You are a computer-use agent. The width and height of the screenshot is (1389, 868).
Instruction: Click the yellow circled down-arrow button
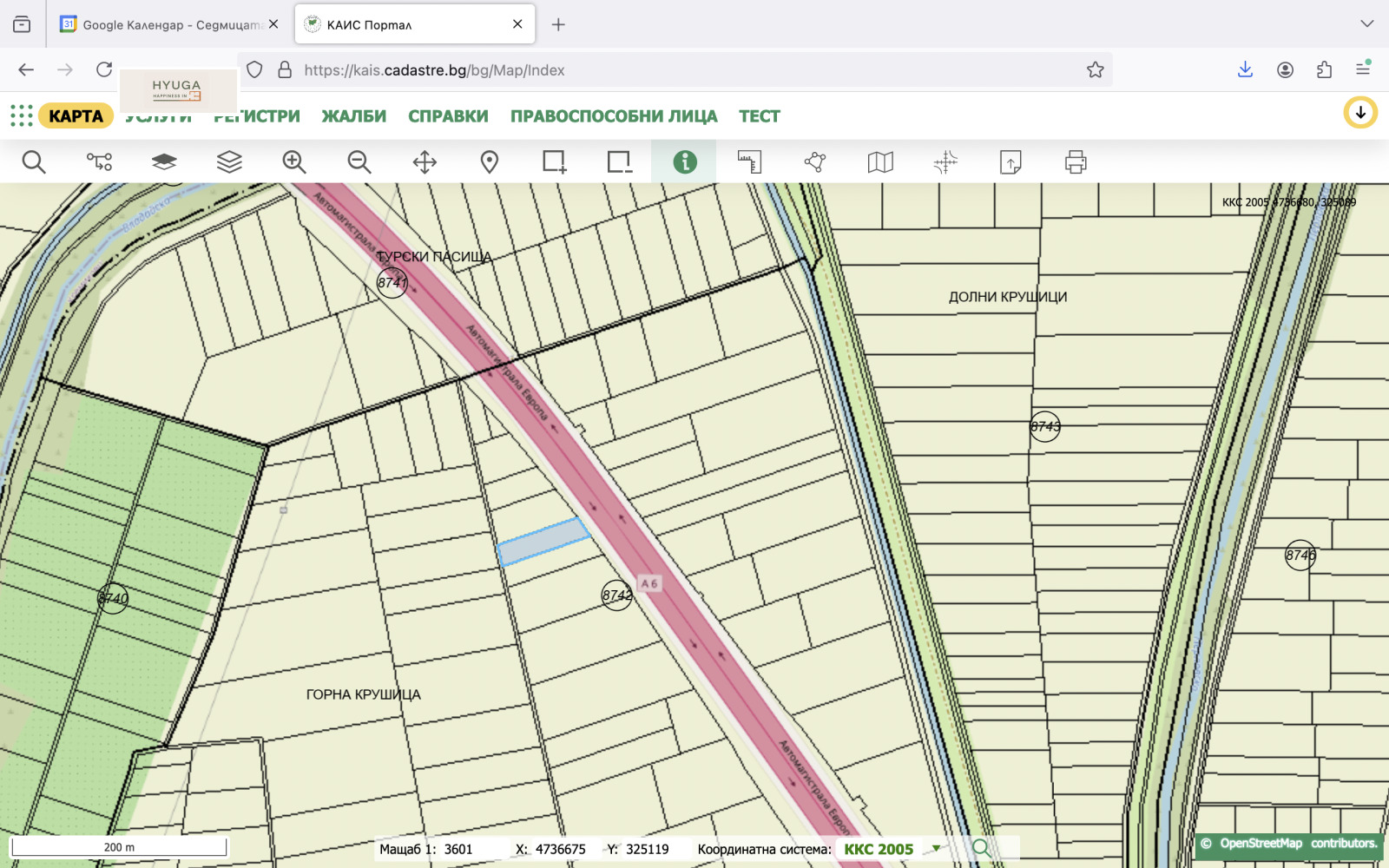pyautogui.click(x=1360, y=113)
